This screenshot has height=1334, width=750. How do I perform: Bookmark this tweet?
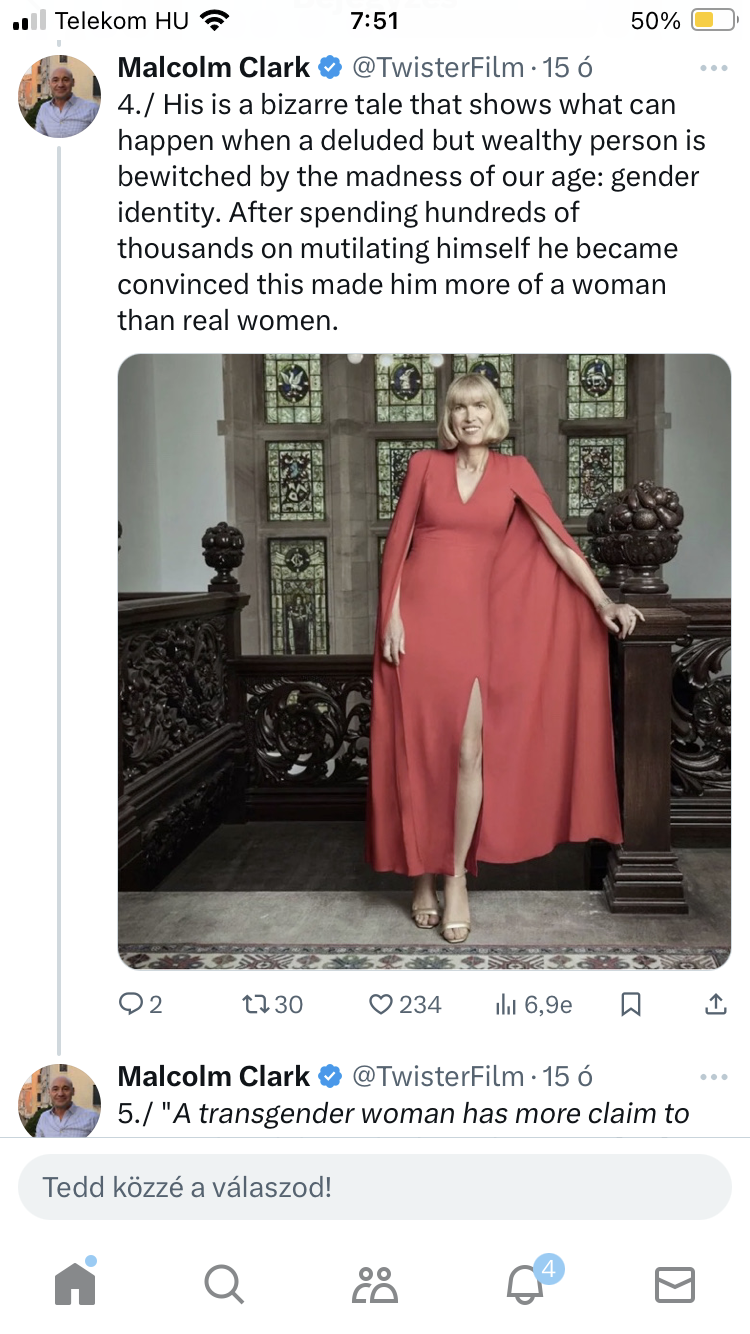coord(631,1004)
